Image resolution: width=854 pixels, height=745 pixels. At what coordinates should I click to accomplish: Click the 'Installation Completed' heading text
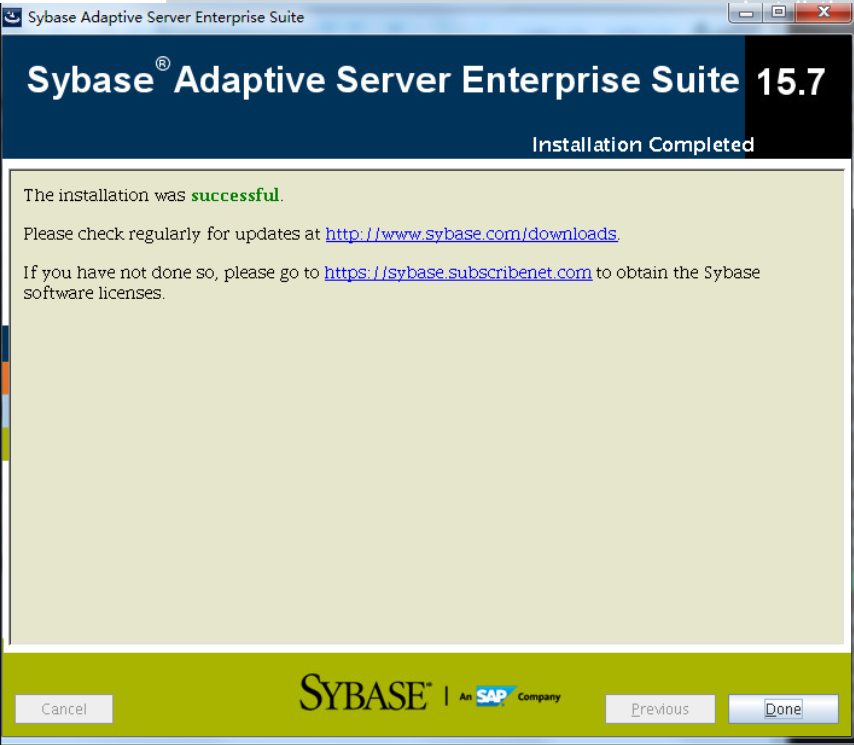click(643, 145)
